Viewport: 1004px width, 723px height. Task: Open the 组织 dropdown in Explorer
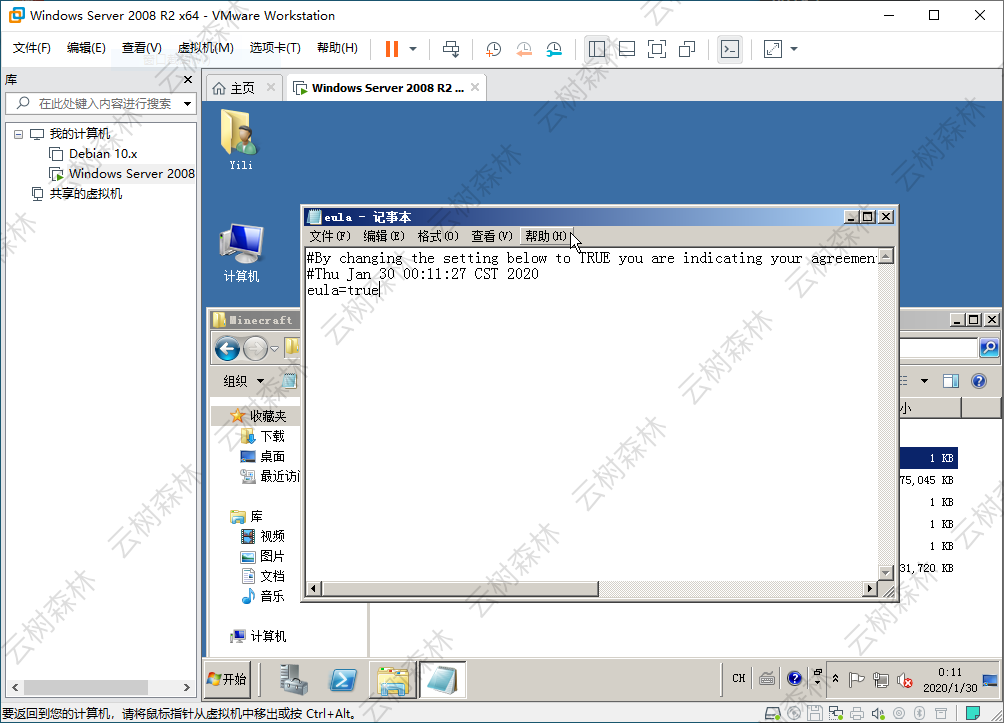[243, 381]
